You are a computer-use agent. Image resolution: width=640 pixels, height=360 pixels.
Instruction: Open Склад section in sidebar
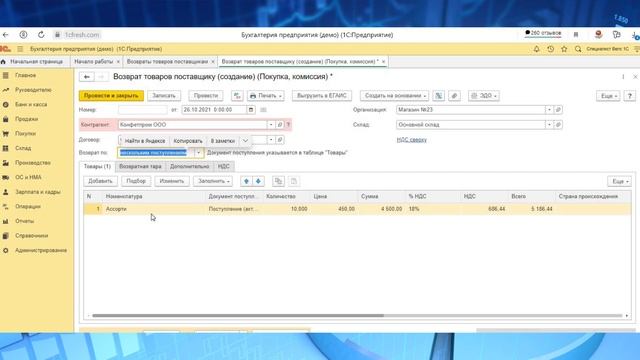click(x=23, y=148)
